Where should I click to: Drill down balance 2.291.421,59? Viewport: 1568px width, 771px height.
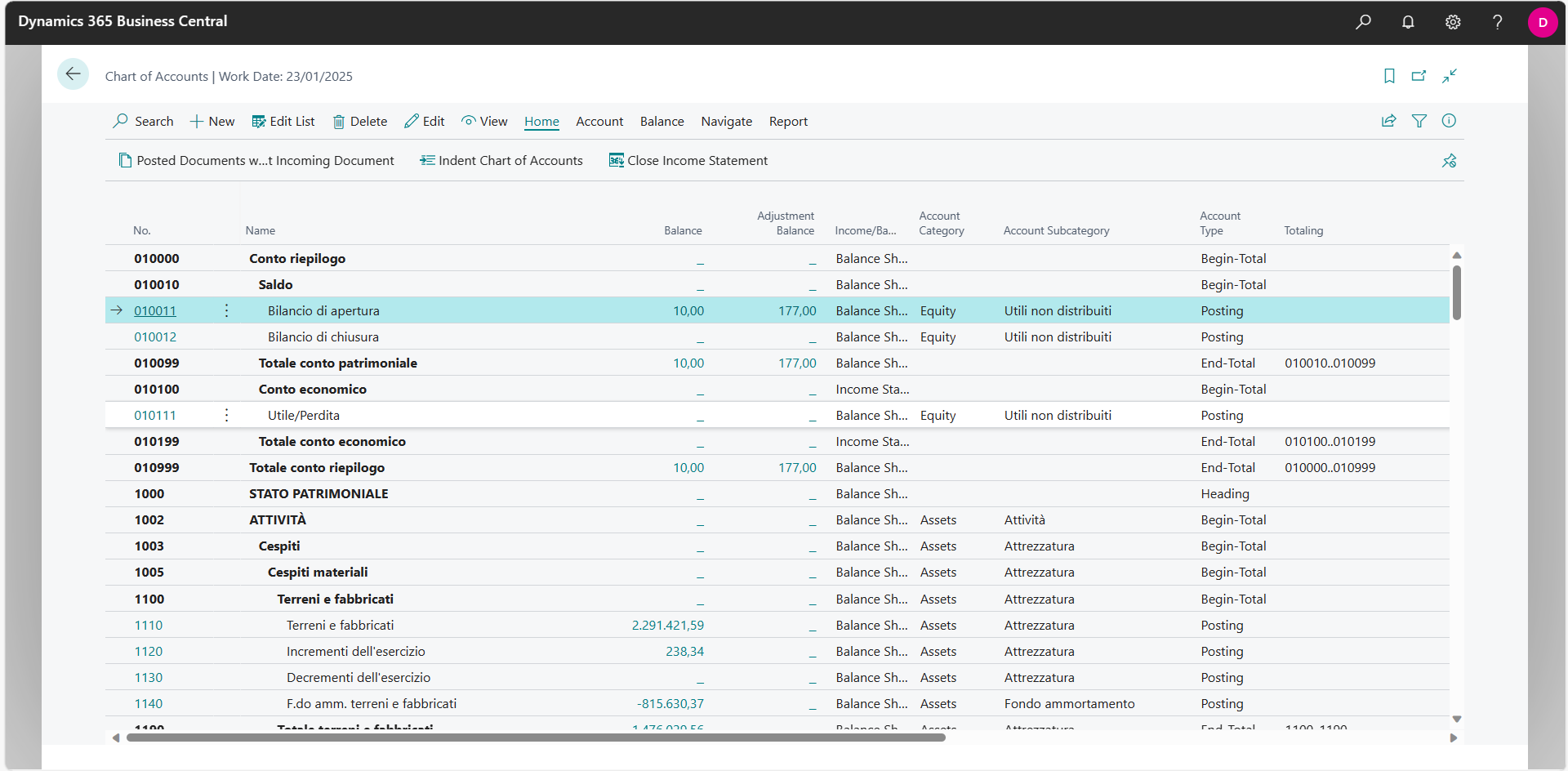click(667, 625)
